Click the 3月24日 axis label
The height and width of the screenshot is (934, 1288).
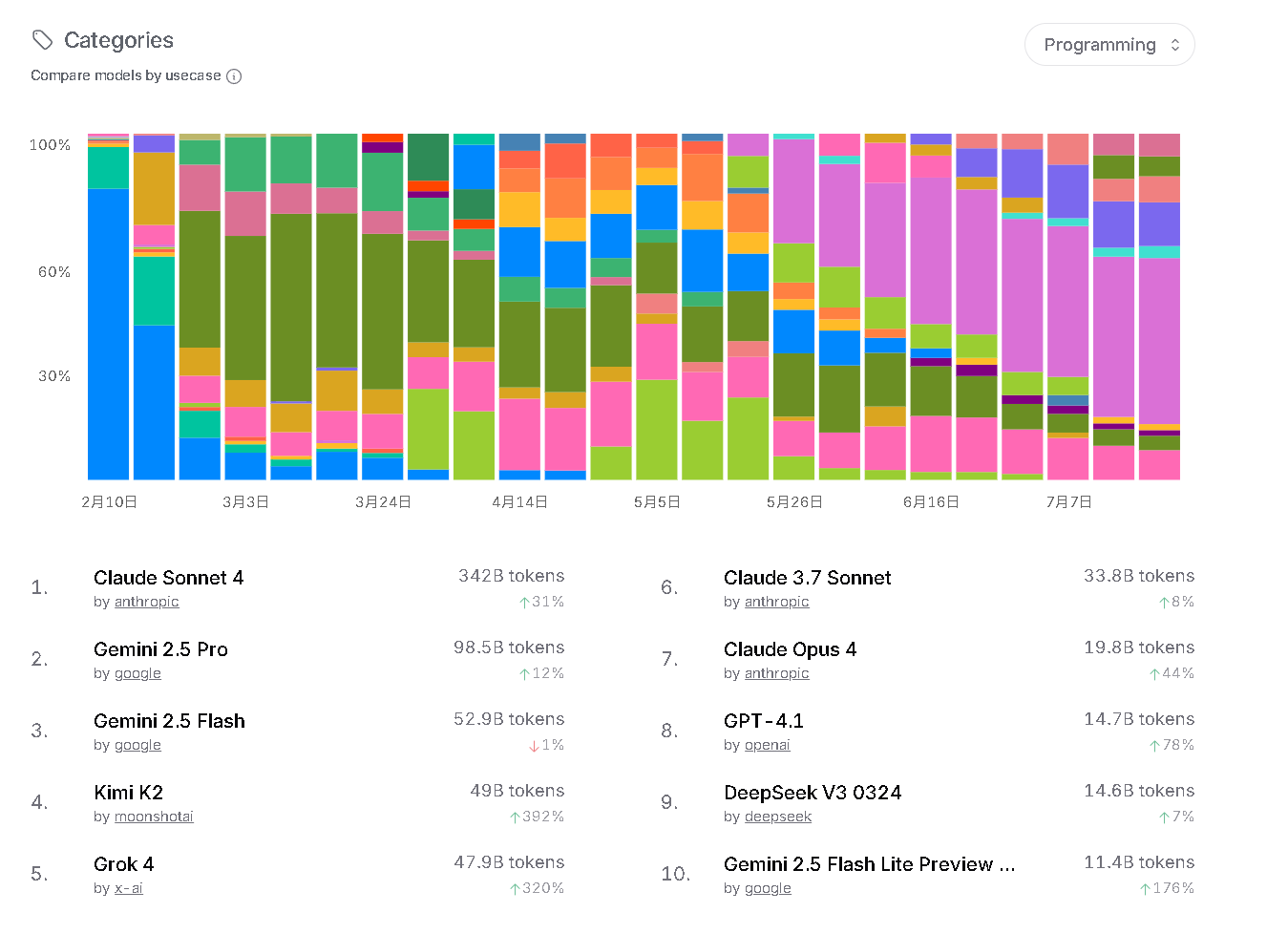(x=383, y=502)
